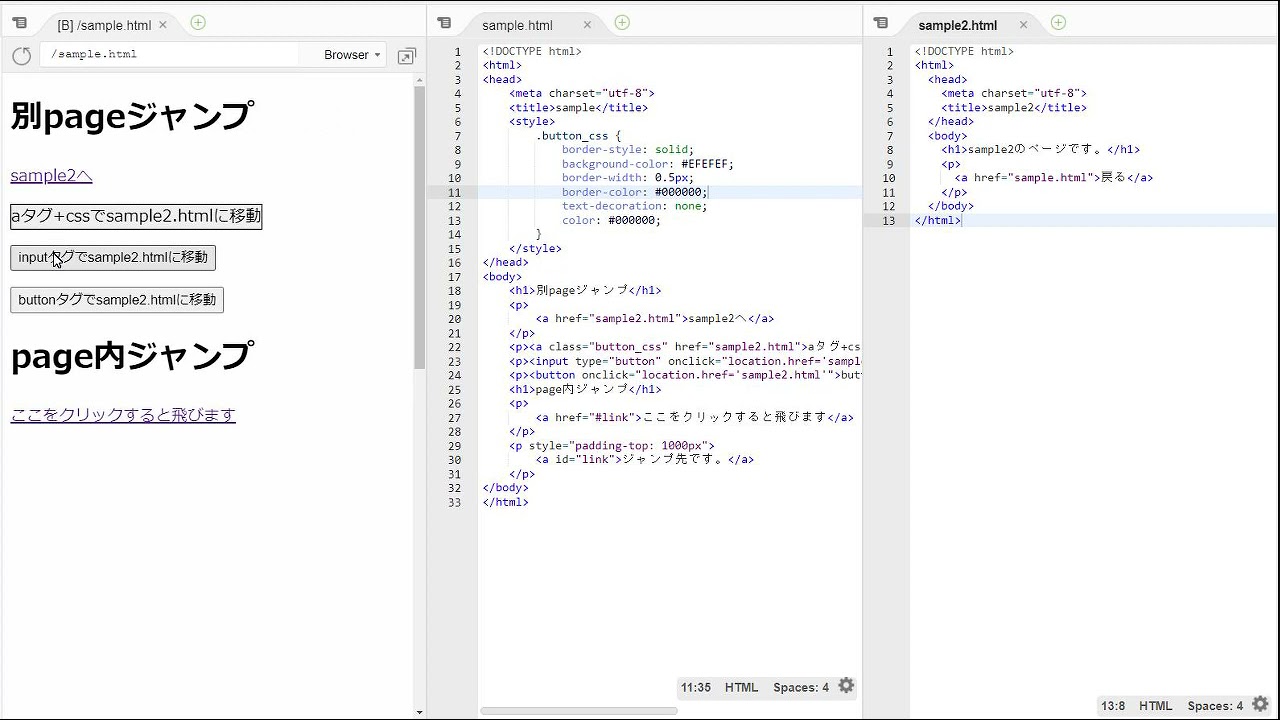
Task: Select the sample.html editor tab
Action: click(x=517, y=25)
